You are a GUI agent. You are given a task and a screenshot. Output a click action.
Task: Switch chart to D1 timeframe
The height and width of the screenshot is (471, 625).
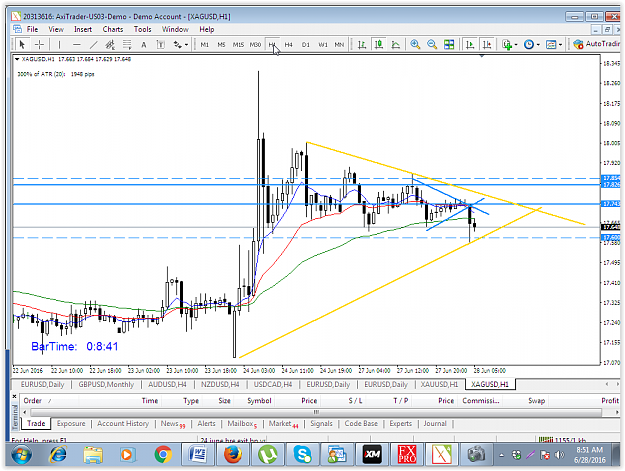(x=305, y=45)
